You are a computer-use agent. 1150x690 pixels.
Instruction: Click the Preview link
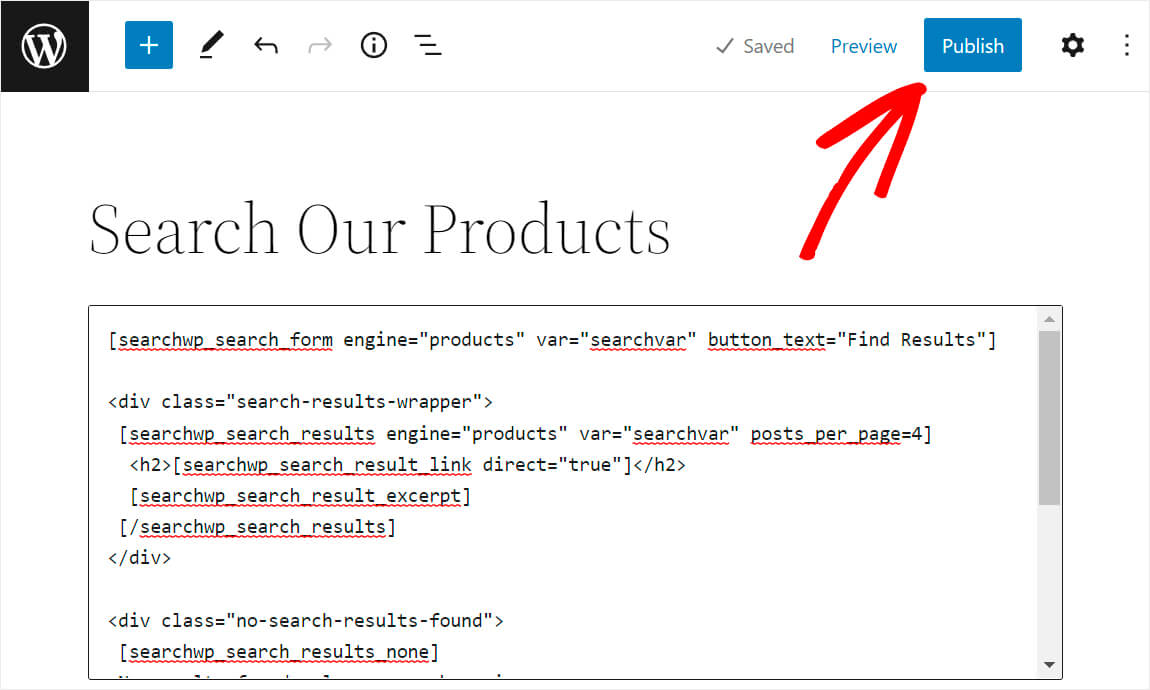(x=863, y=46)
